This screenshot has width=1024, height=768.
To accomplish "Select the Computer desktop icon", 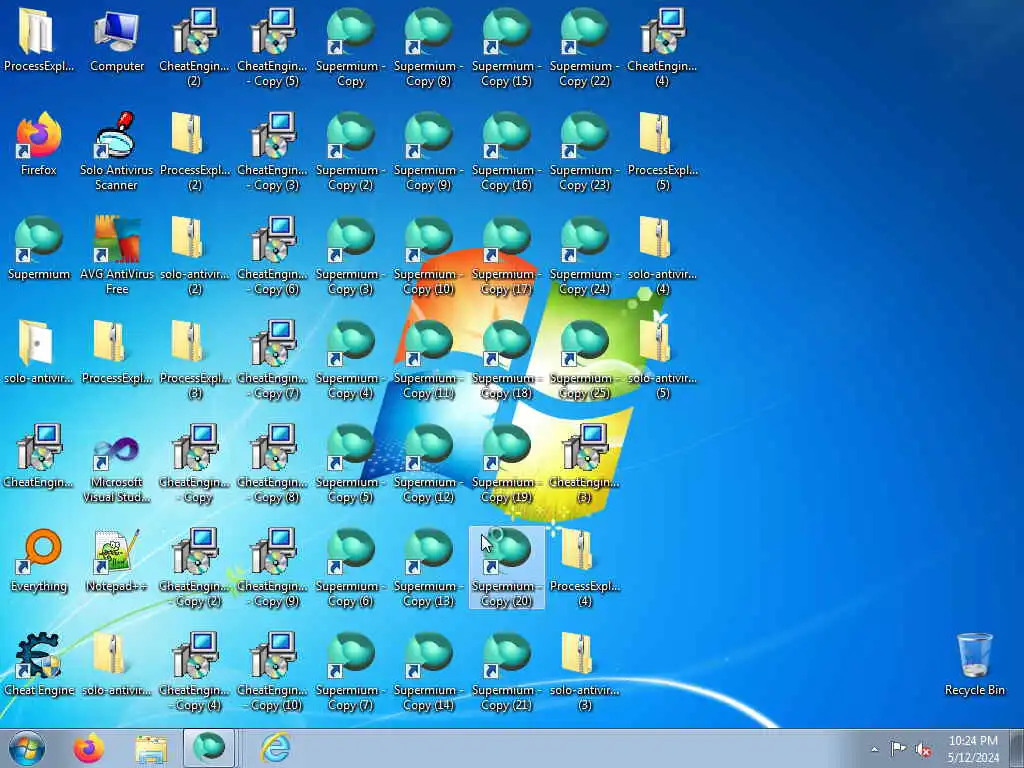I will [117, 40].
